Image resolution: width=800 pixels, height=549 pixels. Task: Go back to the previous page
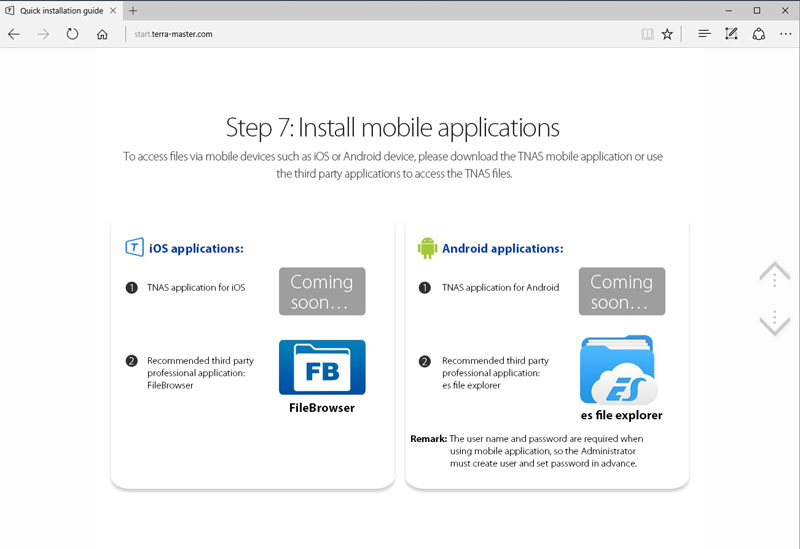coord(14,34)
